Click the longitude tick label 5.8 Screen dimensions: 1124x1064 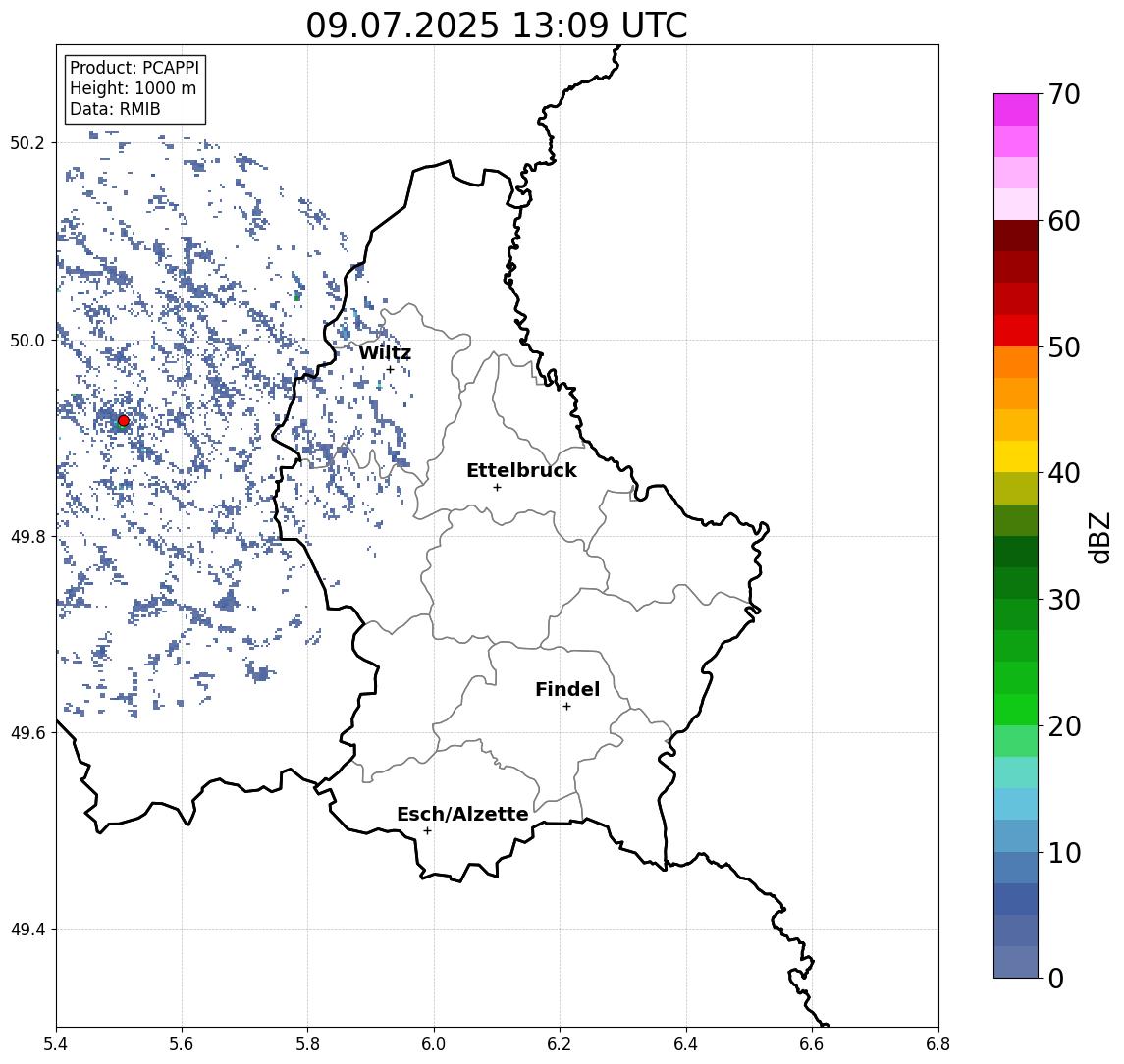coord(307,1044)
